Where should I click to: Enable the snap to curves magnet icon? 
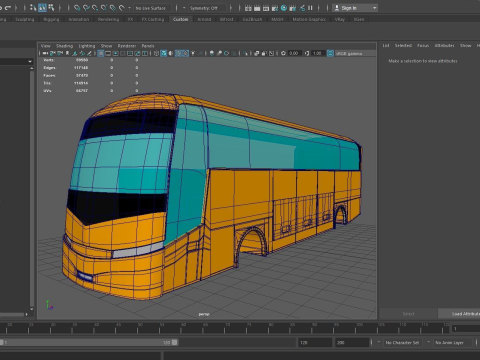coord(86,7)
